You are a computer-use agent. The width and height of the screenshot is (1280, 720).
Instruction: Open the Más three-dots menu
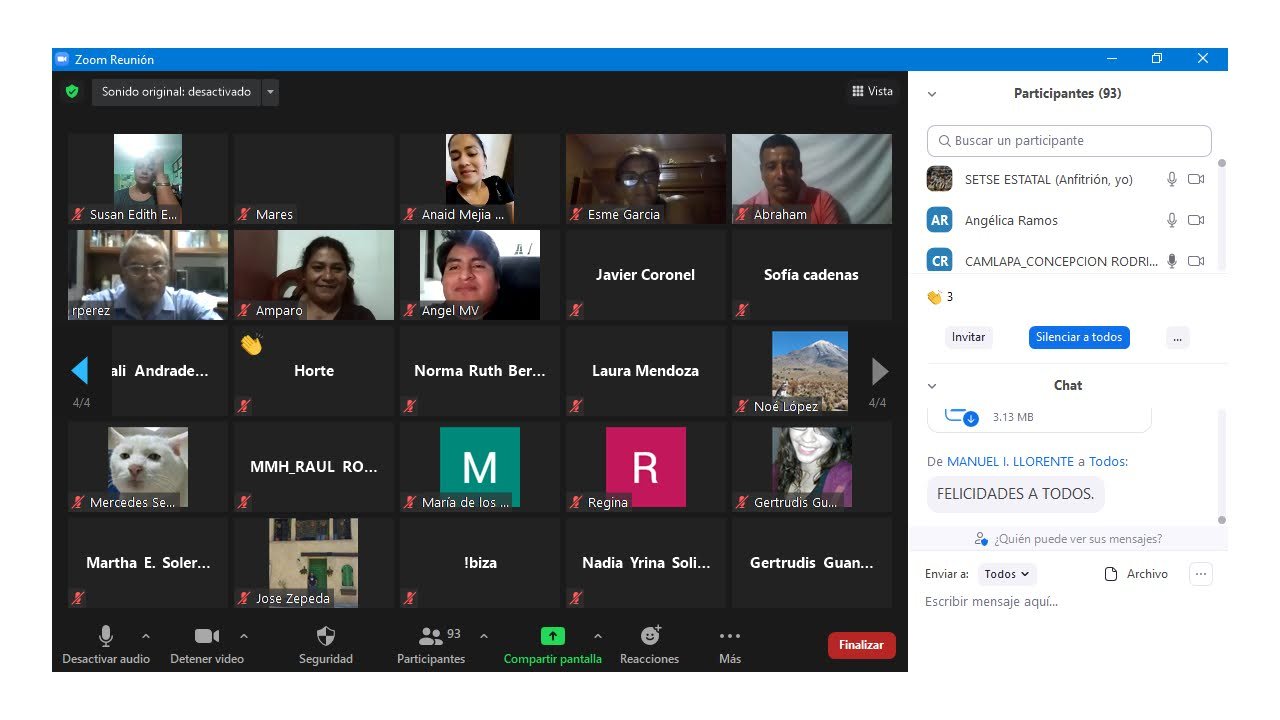coord(730,636)
